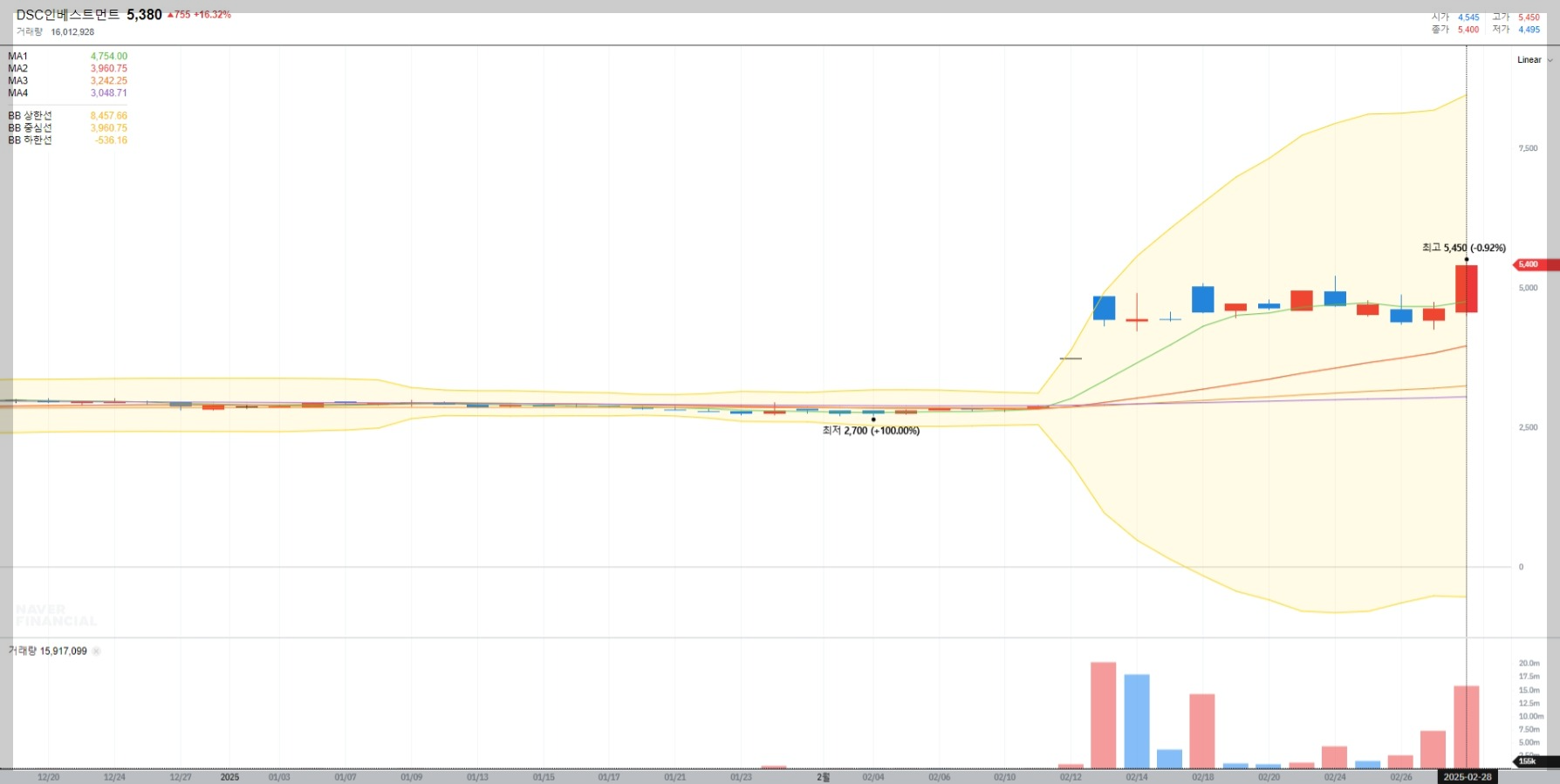Click the 저가 4,495 value
The height and width of the screenshot is (784, 1560).
(1529, 30)
